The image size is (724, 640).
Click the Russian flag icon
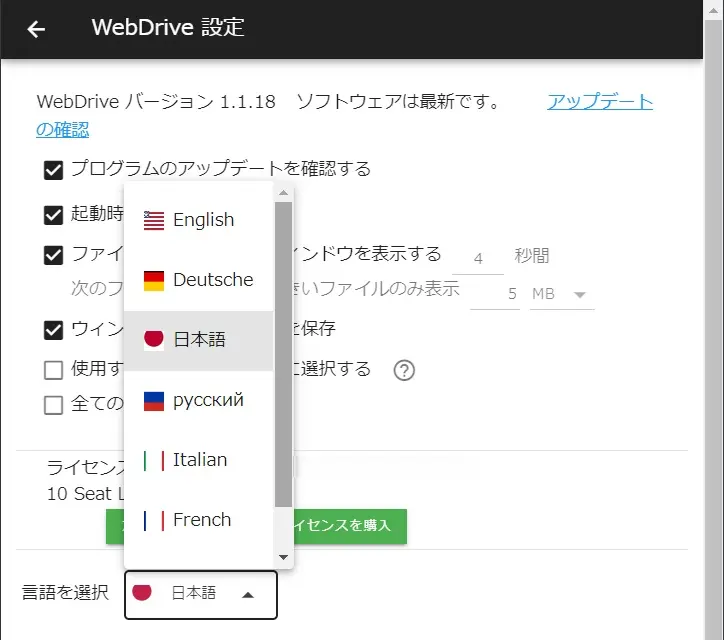[154, 401]
